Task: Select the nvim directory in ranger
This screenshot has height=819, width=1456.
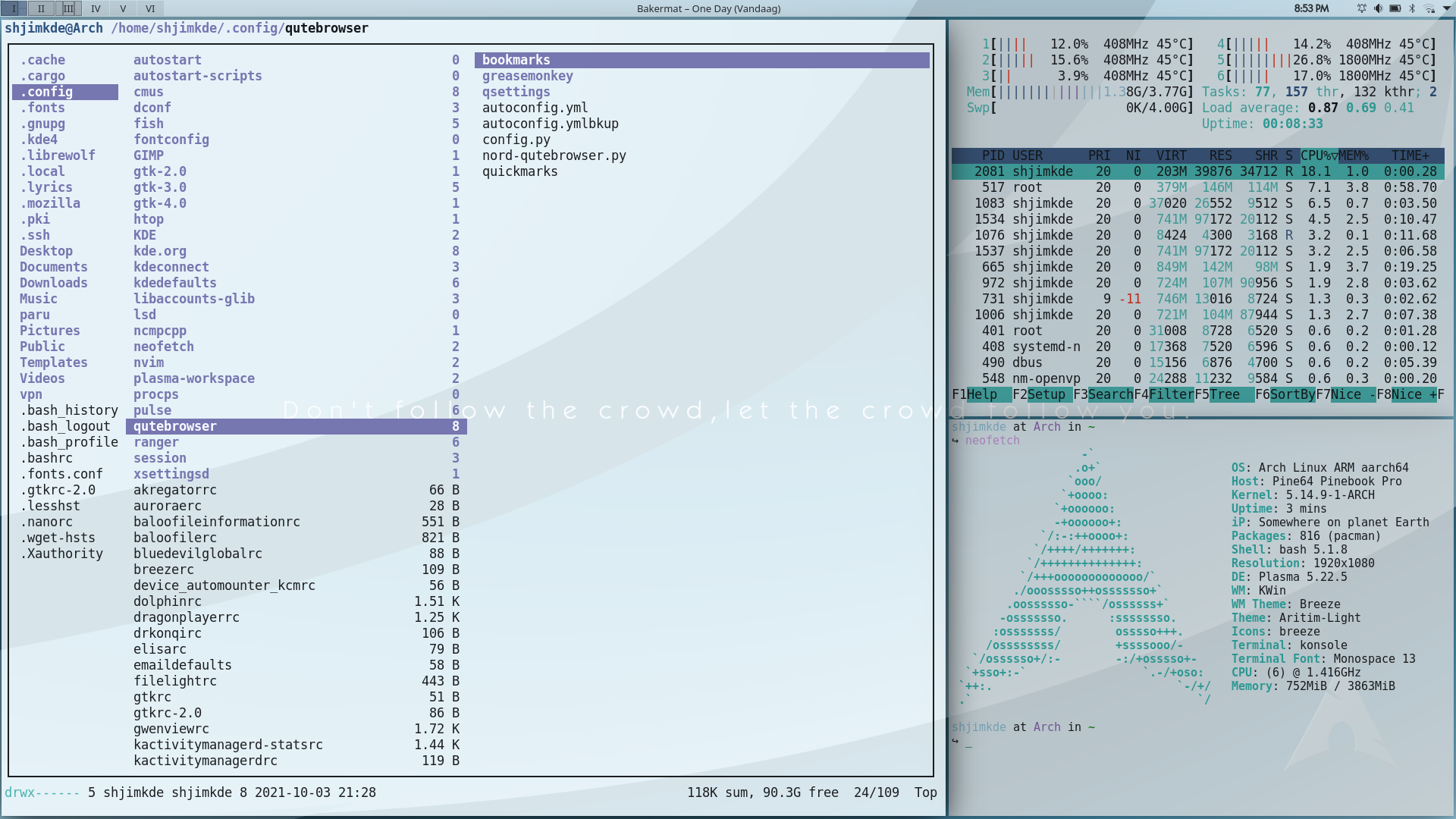Action: (297, 362)
